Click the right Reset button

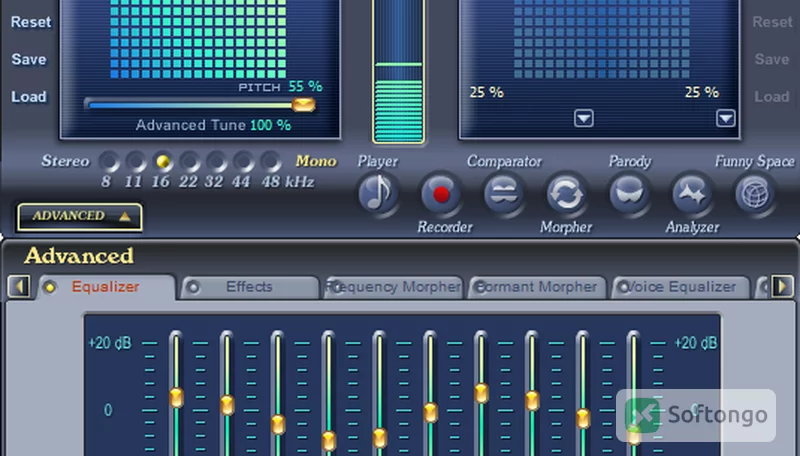772,22
